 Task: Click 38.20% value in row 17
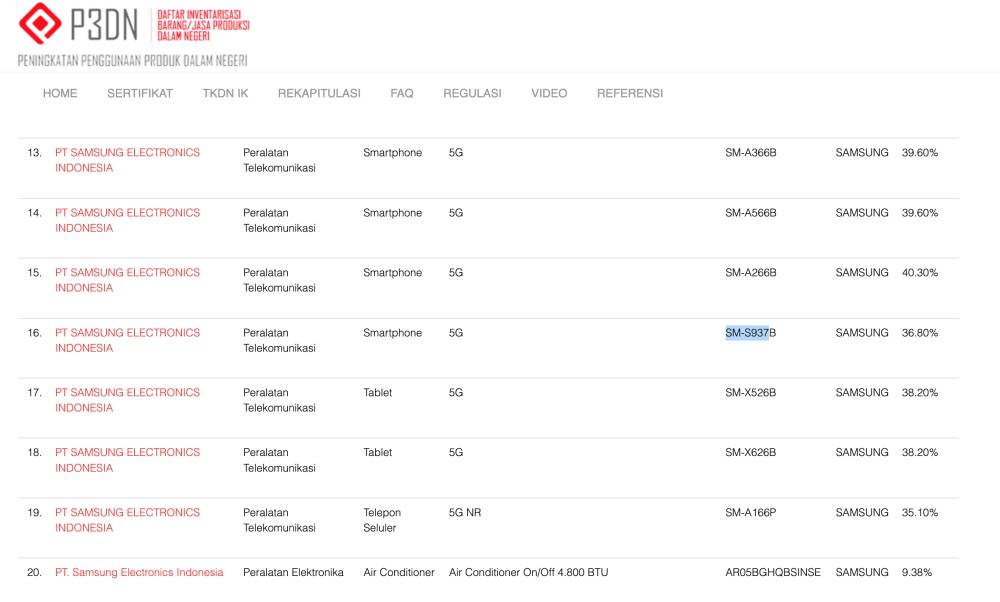coord(920,392)
